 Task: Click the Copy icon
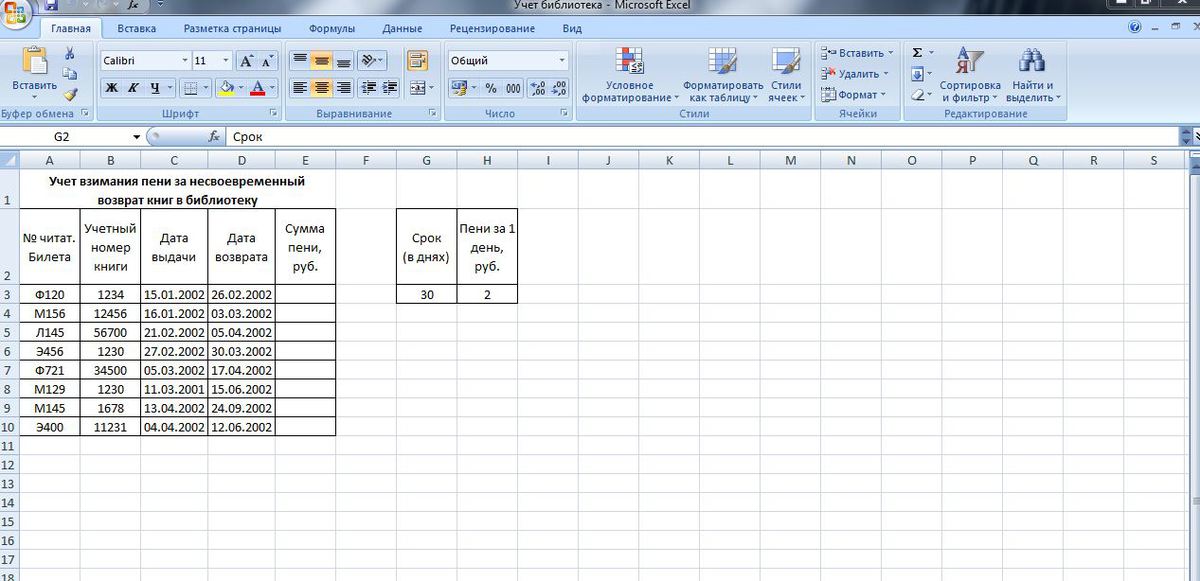coord(70,74)
